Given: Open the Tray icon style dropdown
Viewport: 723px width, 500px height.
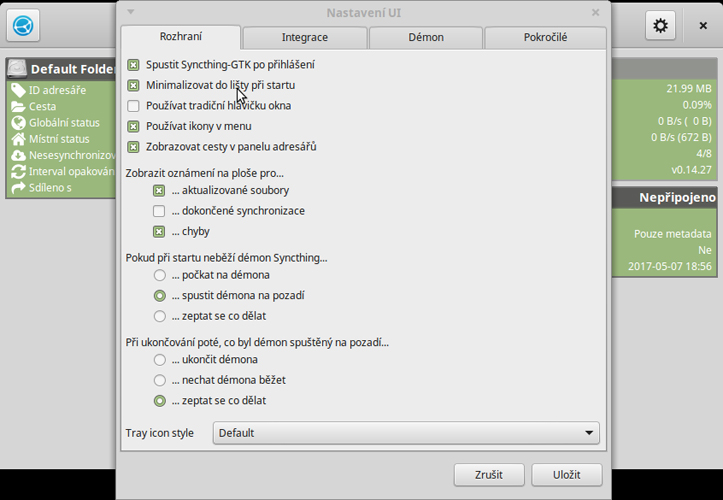Looking at the screenshot, I should [x=406, y=433].
